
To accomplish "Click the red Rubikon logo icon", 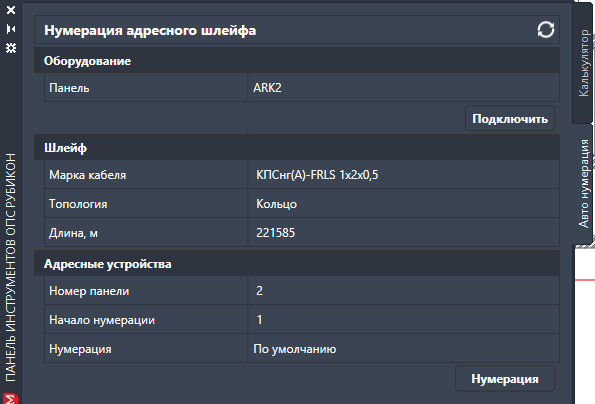I will [x=10, y=399].
